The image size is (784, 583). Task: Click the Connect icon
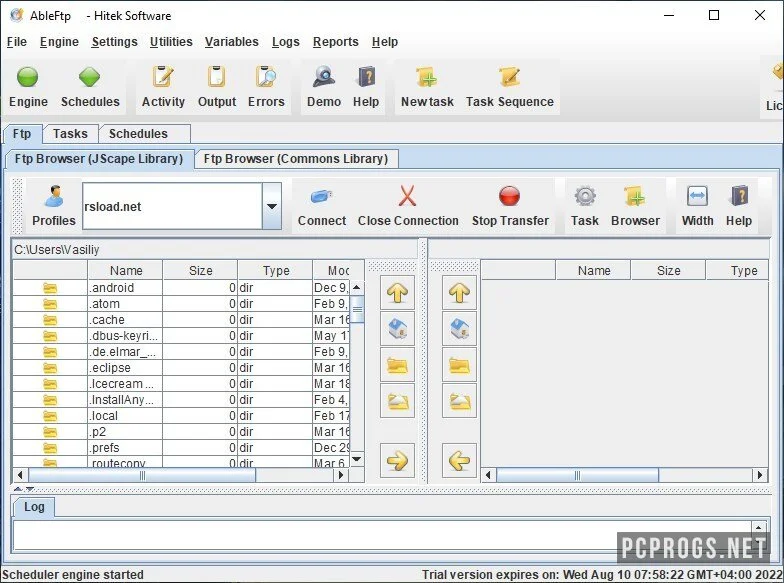pos(322,196)
